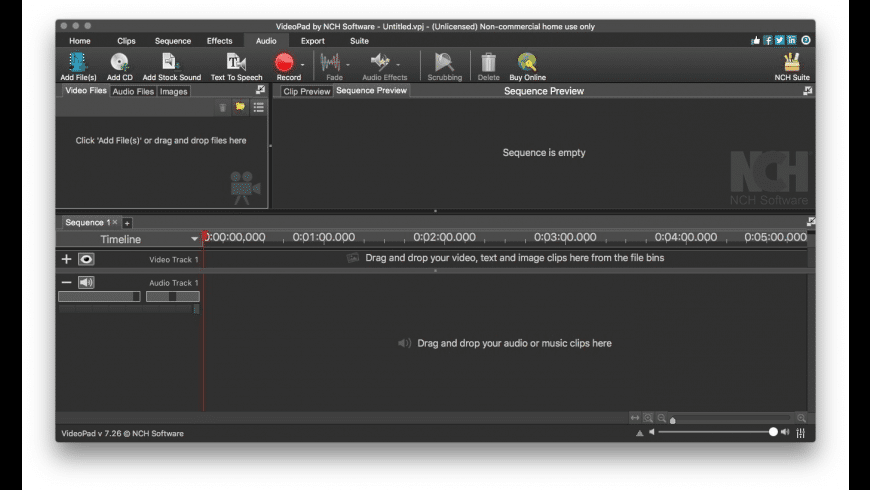Switch to the Clips ribbon tab
This screenshot has height=490, width=870.
pyautogui.click(x=127, y=41)
